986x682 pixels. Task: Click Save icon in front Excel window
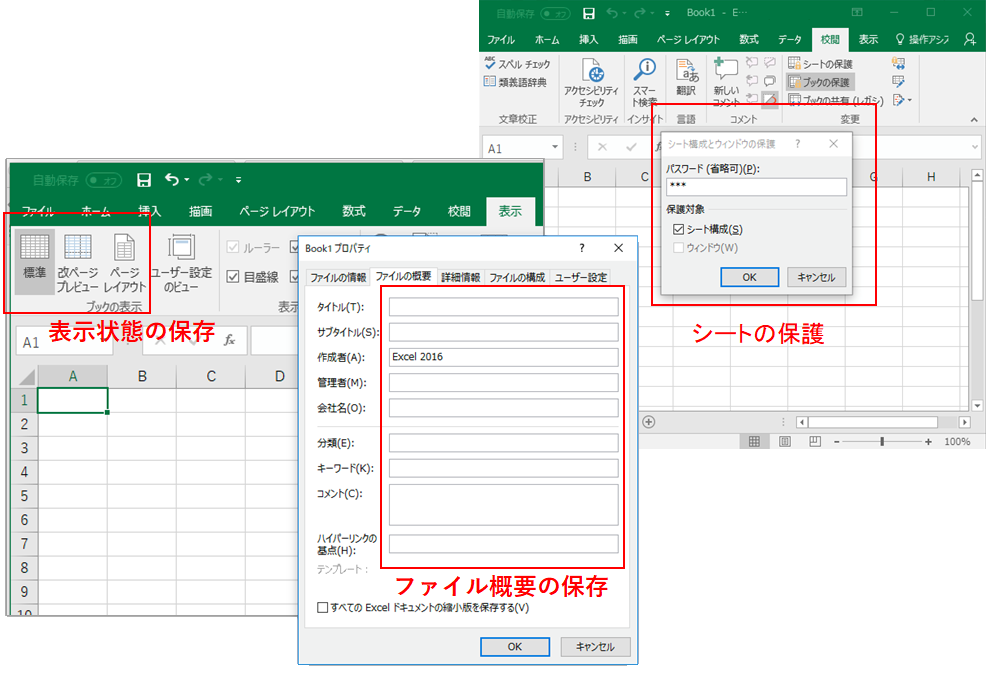pyautogui.click(x=144, y=180)
